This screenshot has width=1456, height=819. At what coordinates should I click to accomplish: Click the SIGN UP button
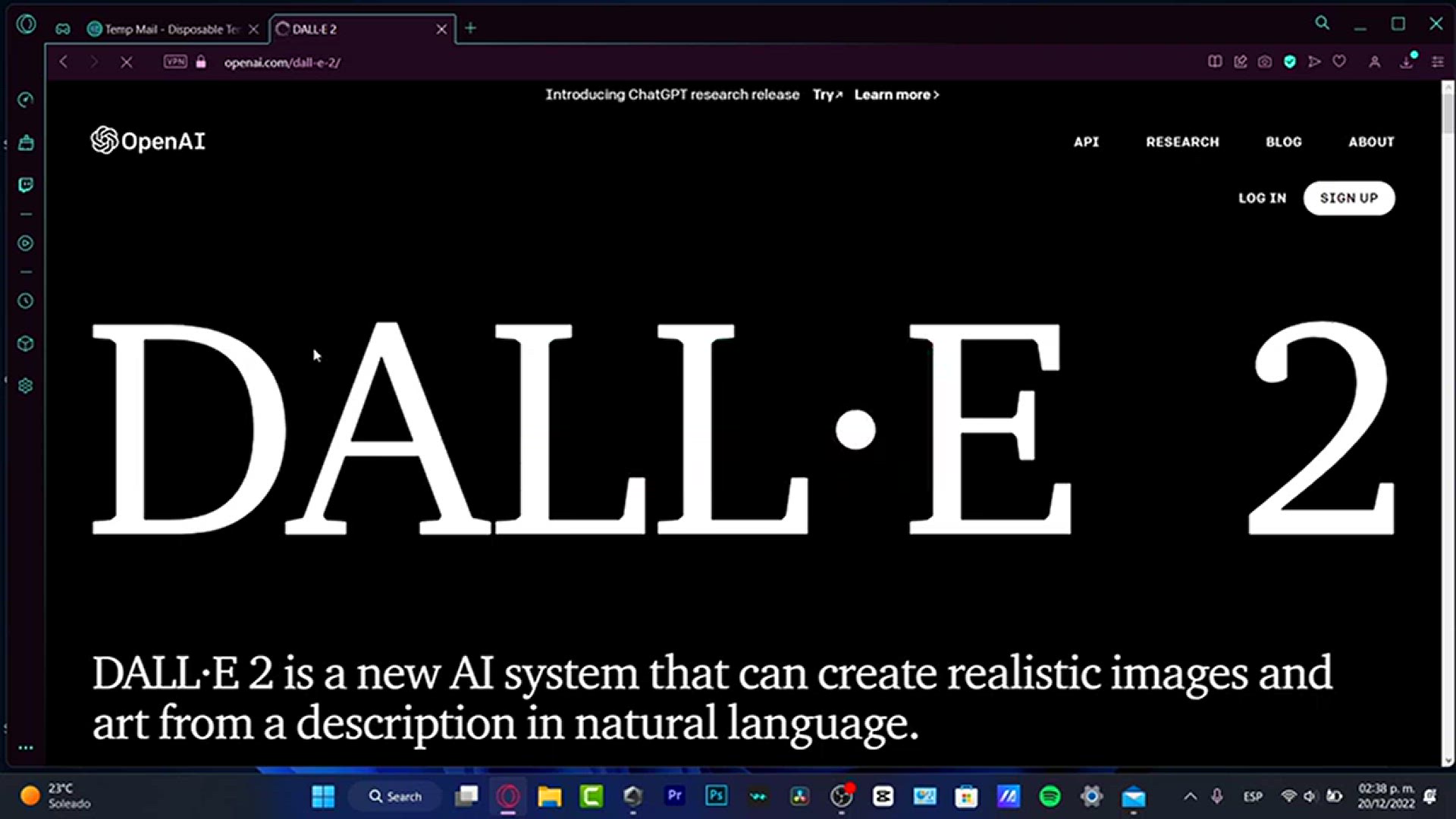pyautogui.click(x=1348, y=198)
